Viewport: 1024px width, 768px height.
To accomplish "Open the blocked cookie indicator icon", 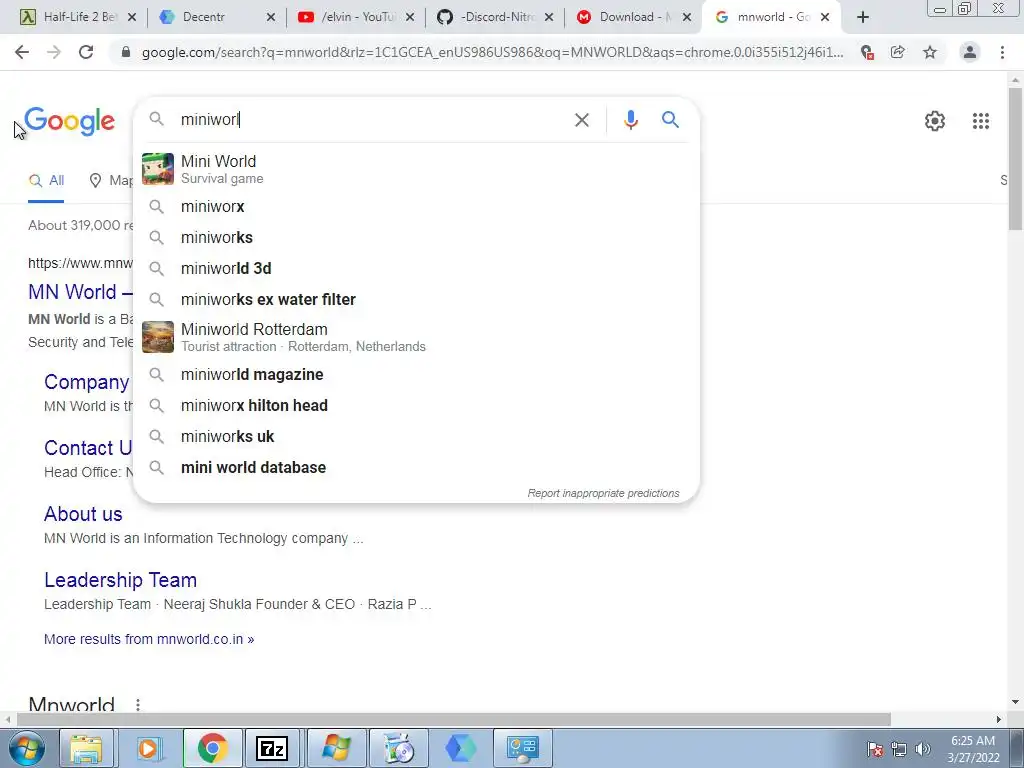I will (x=867, y=52).
